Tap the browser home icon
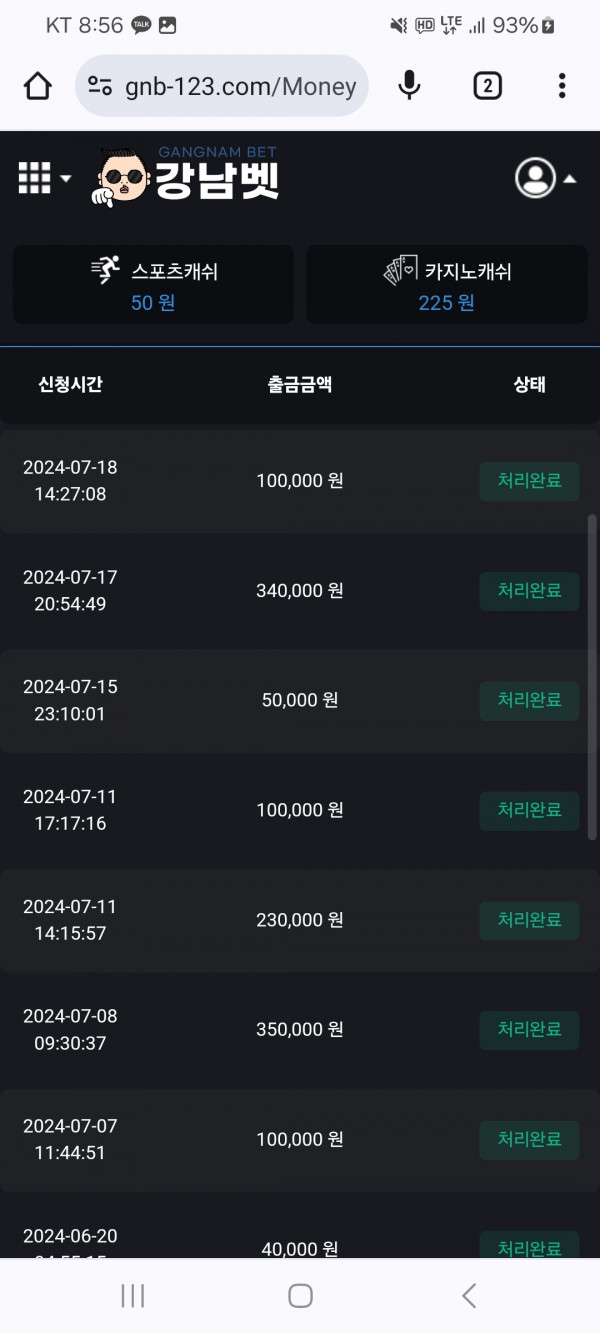600x1333 pixels. [38, 87]
